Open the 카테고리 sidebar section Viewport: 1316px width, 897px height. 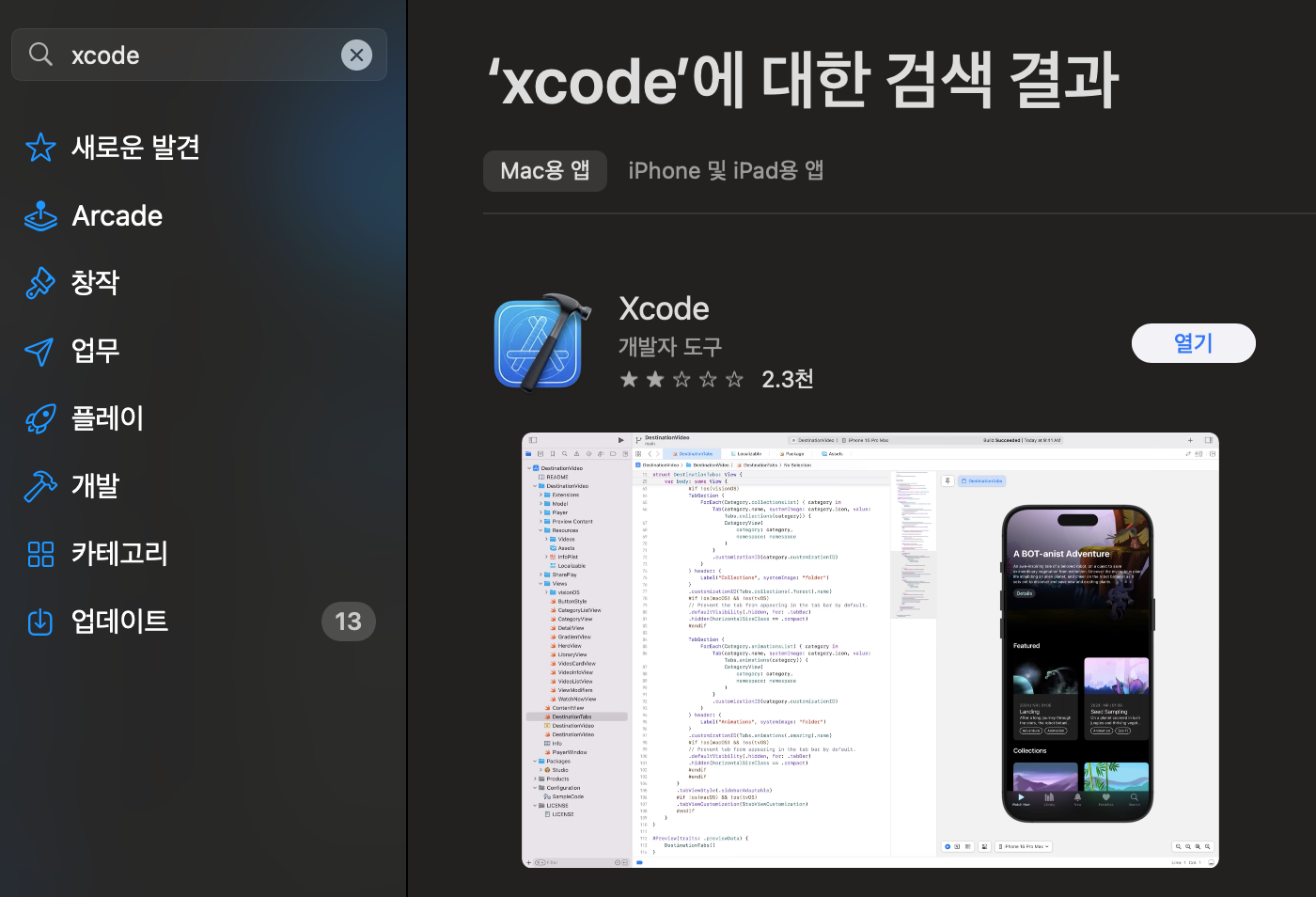tap(199, 554)
